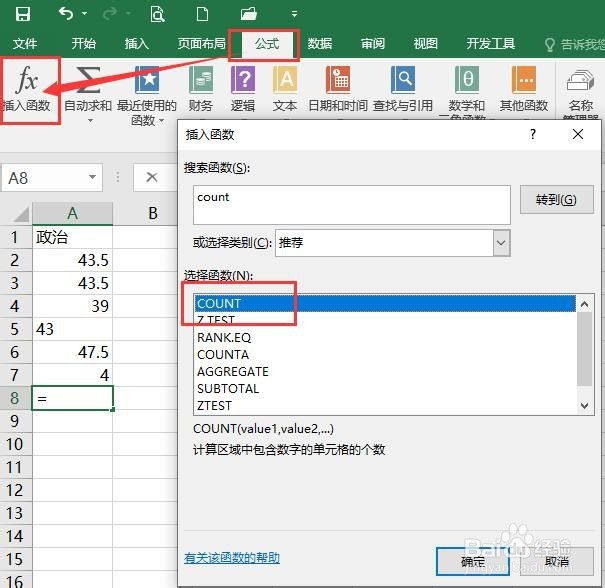Select ZTEST in function list
This screenshot has height=588, width=605.
385,406
